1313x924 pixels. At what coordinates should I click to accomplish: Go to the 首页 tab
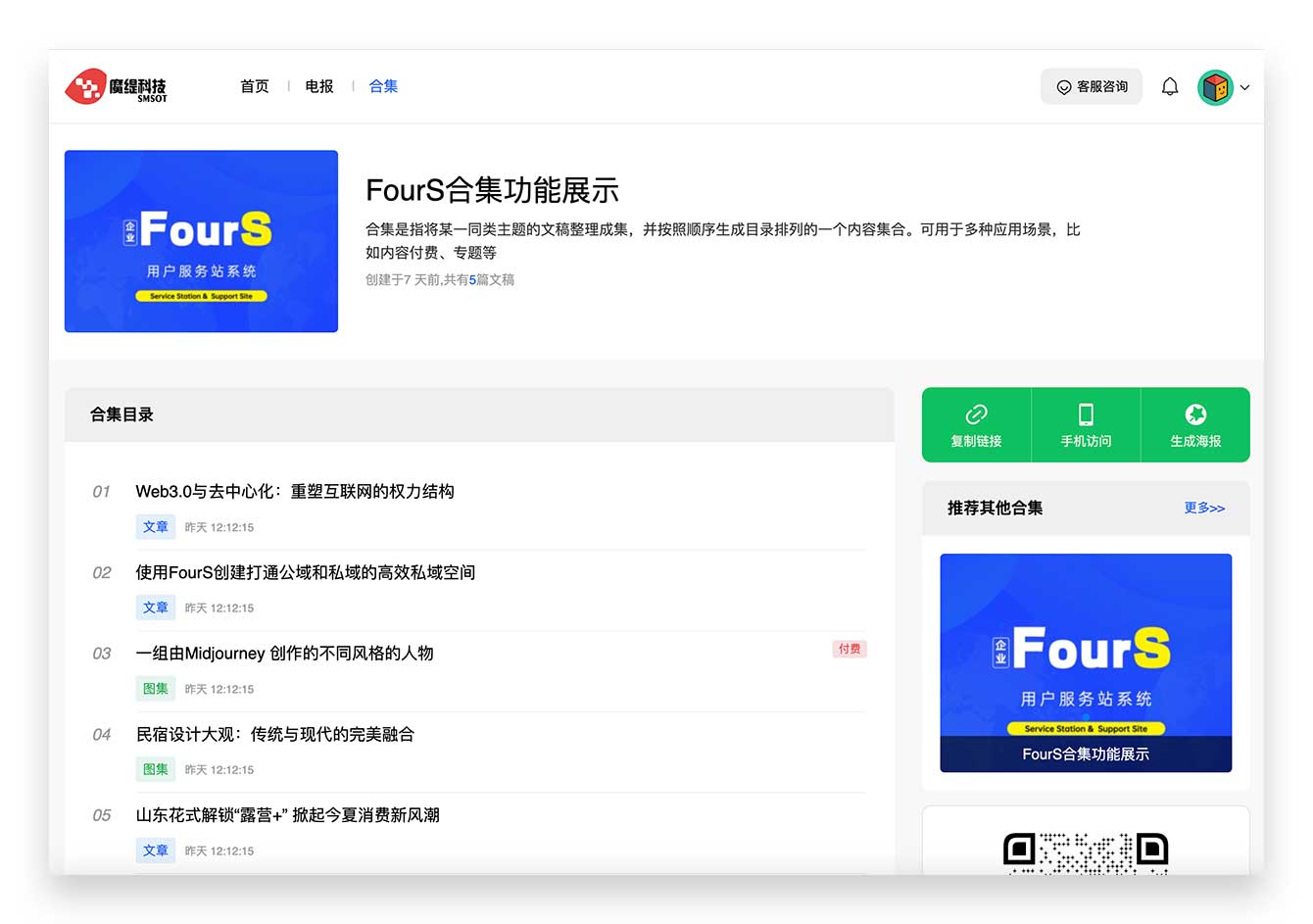click(x=255, y=86)
